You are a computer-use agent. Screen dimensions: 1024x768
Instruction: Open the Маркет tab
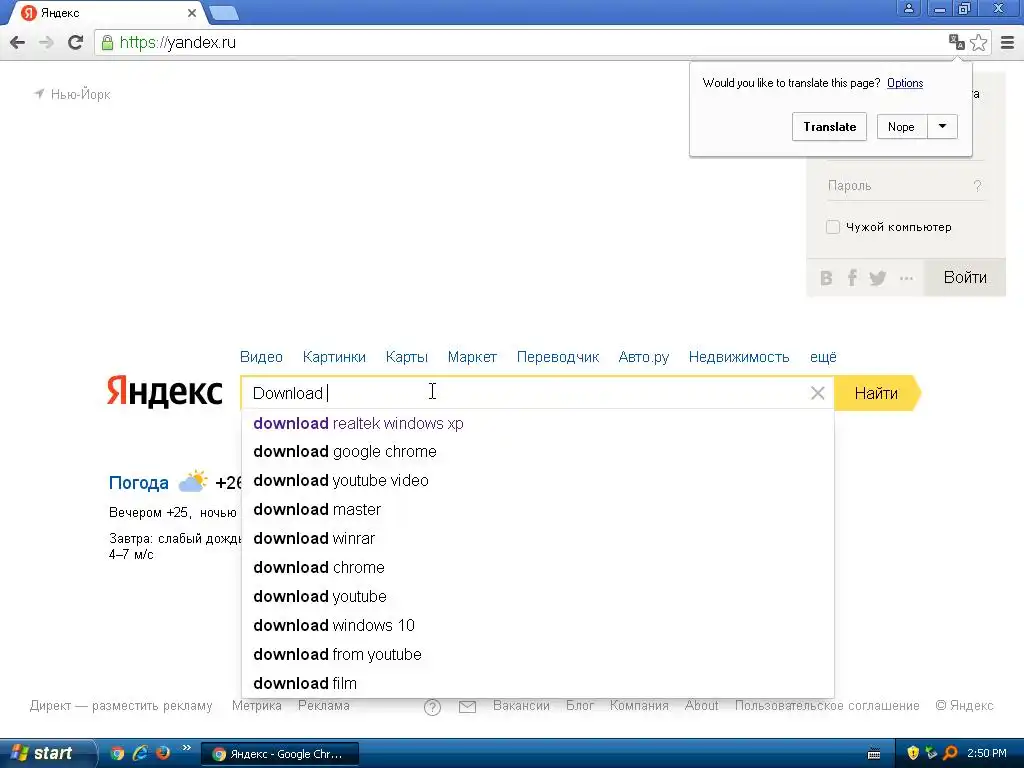pos(472,357)
